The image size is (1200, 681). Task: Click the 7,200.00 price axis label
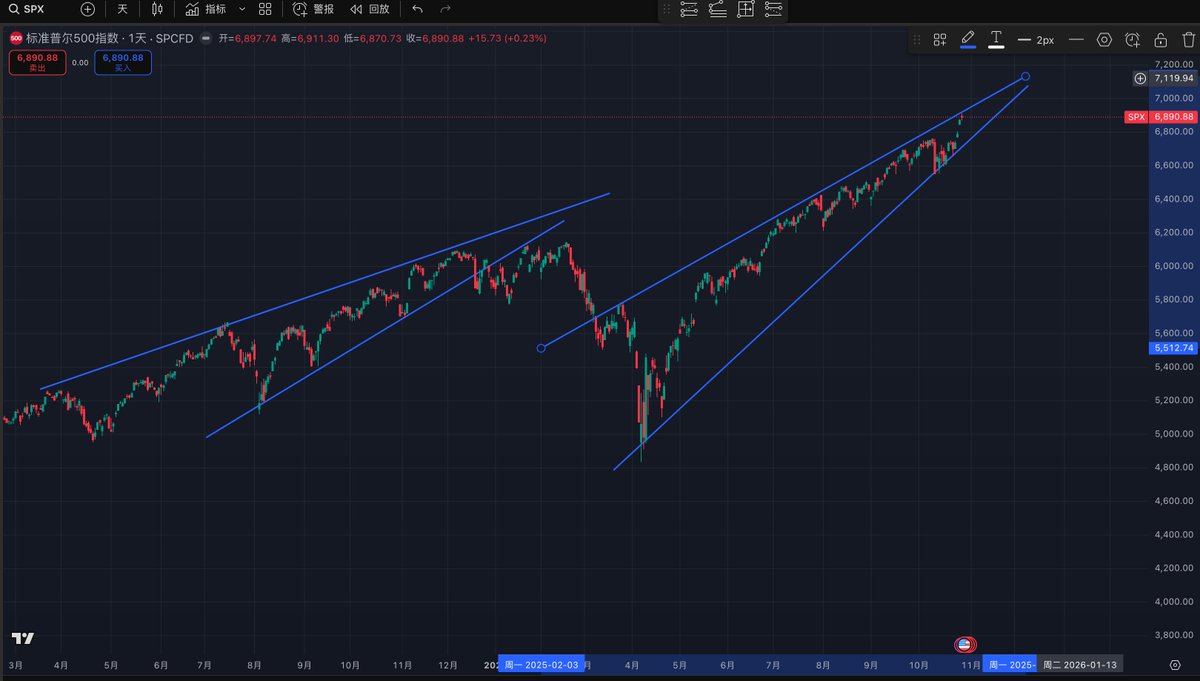(1173, 64)
